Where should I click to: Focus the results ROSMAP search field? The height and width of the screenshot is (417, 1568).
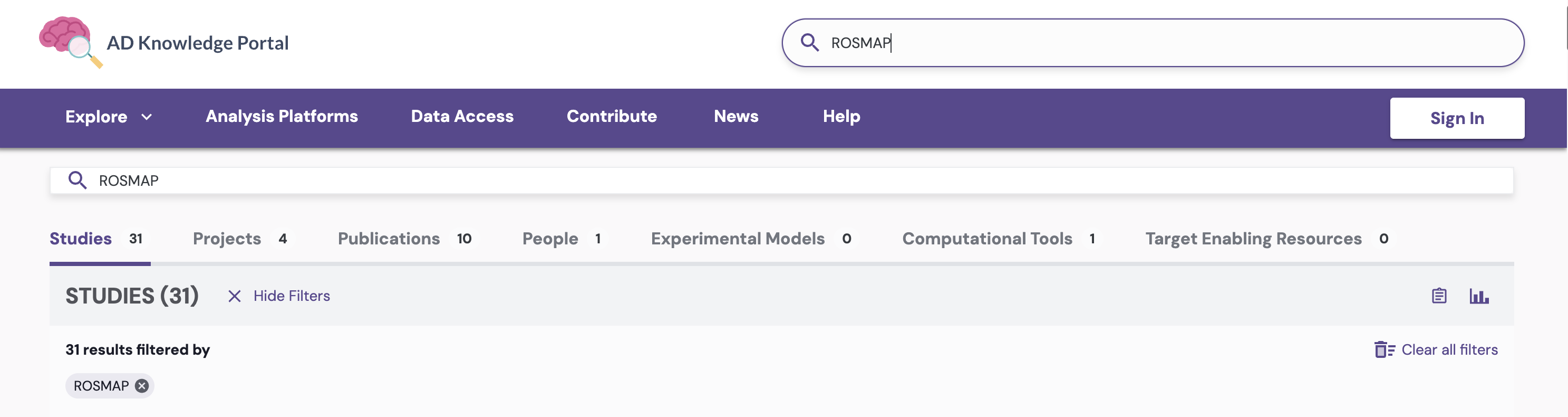tap(781, 180)
